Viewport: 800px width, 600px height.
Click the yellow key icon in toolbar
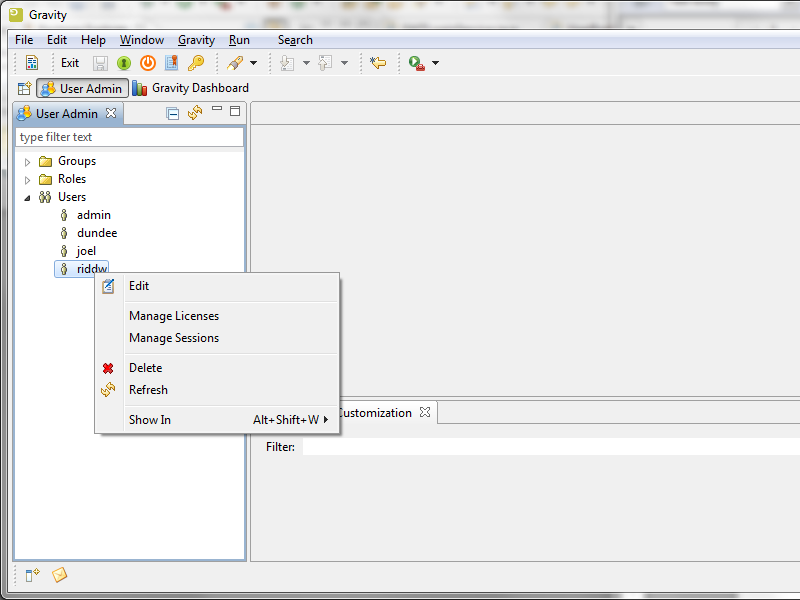tap(196, 63)
